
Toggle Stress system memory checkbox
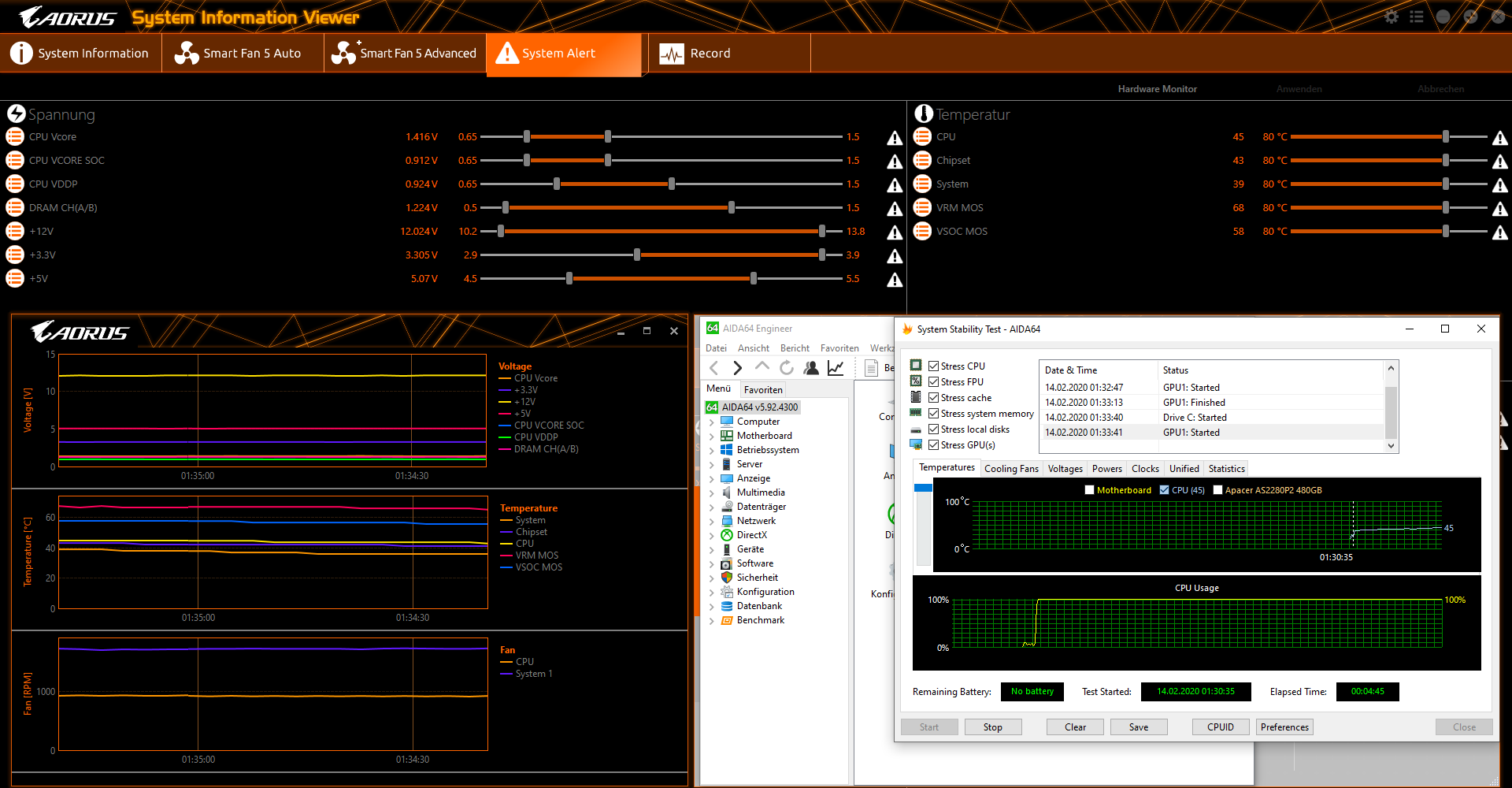coord(933,413)
